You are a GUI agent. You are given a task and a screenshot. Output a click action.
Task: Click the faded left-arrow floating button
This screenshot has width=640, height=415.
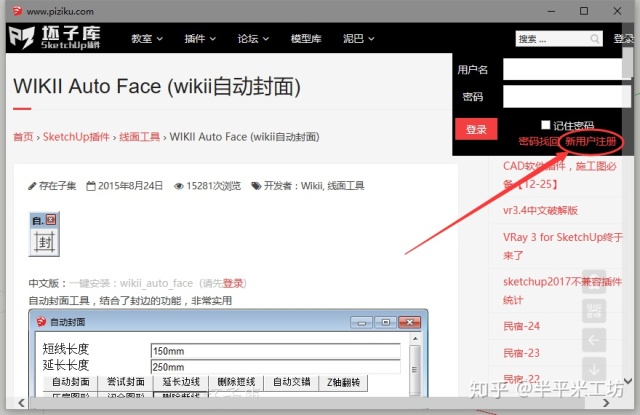594,340
